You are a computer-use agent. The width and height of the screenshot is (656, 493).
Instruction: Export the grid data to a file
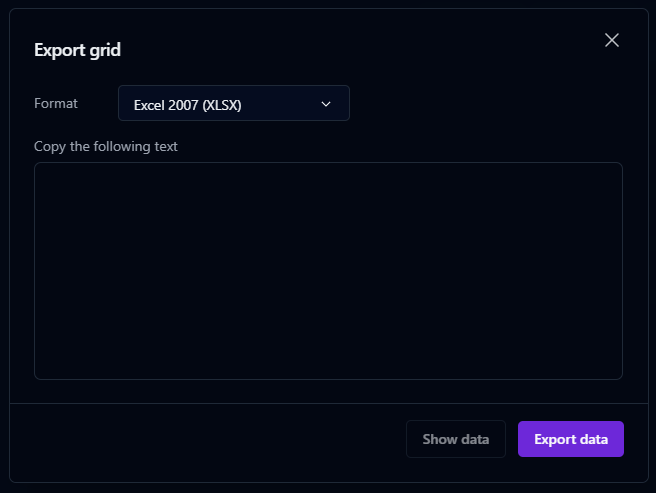[x=570, y=439]
